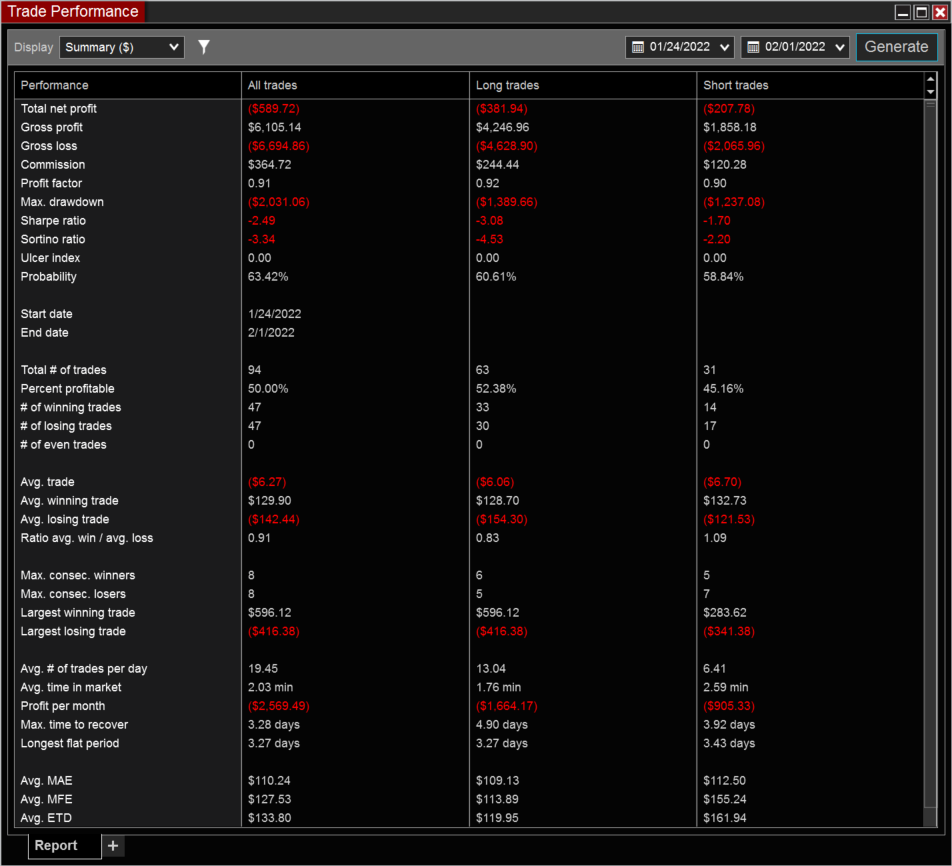Image resolution: width=952 pixels, height=866 pixels.
Task: Close the Trade Performance window
Action: [x=940, y=12]
